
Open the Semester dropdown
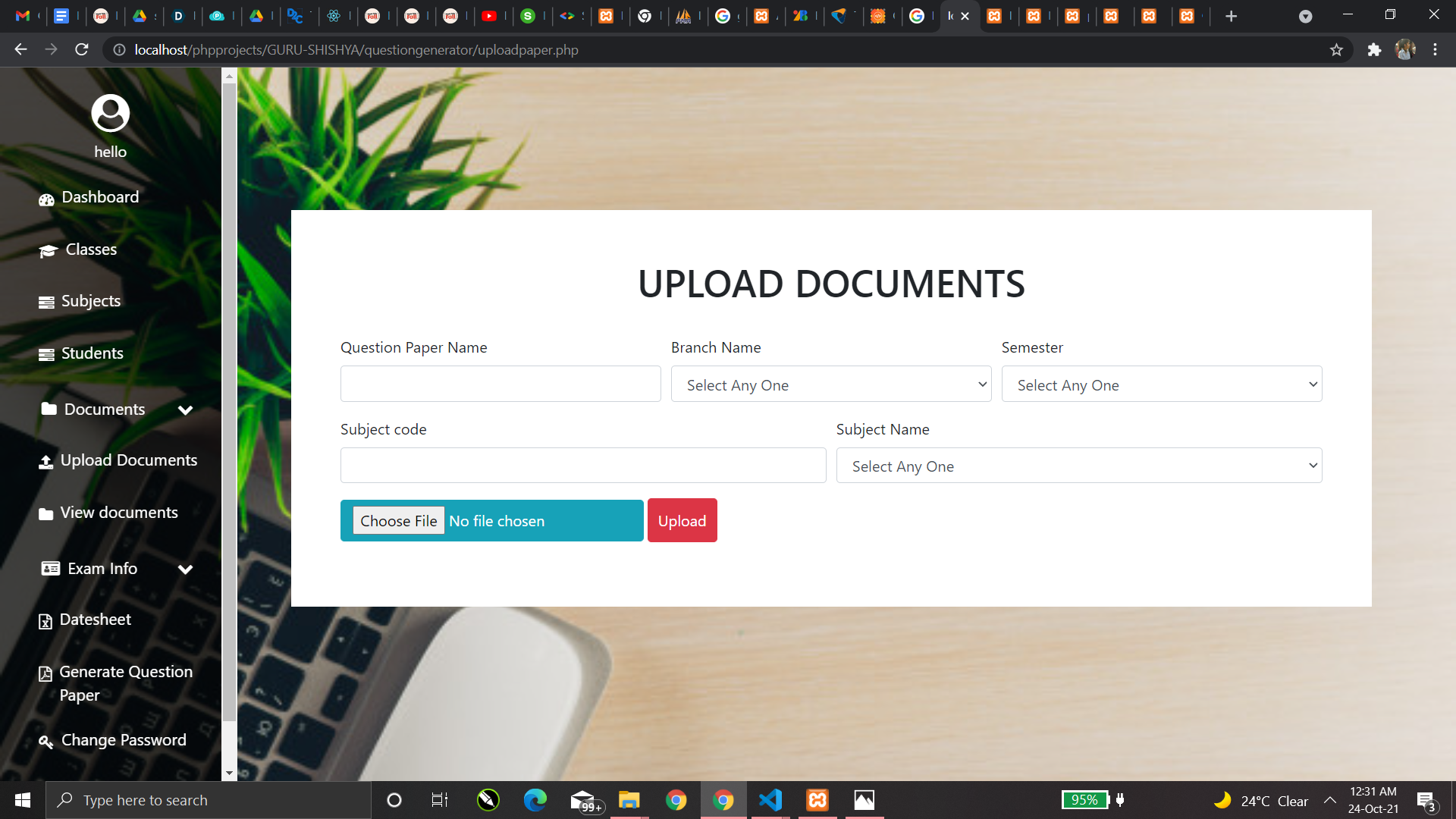[1161, 384]
